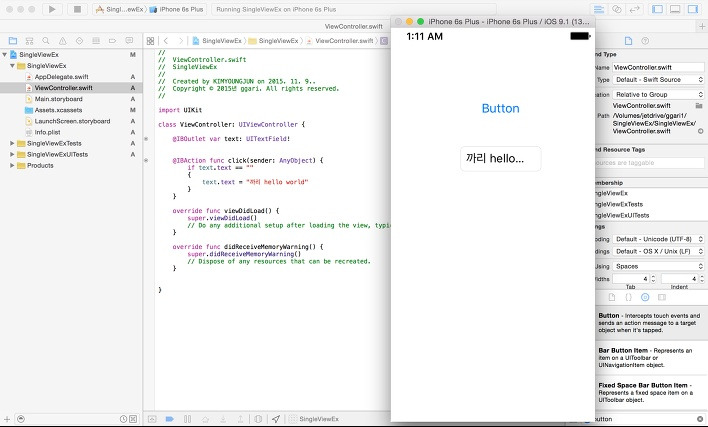Screen dimensions: 708x427
Task: Choose the iPhone 6s Plus destination
Action: click(177, 9)
